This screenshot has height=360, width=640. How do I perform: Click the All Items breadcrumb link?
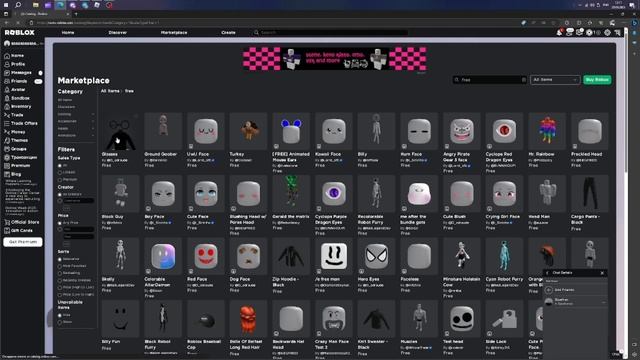click(110, 91)
